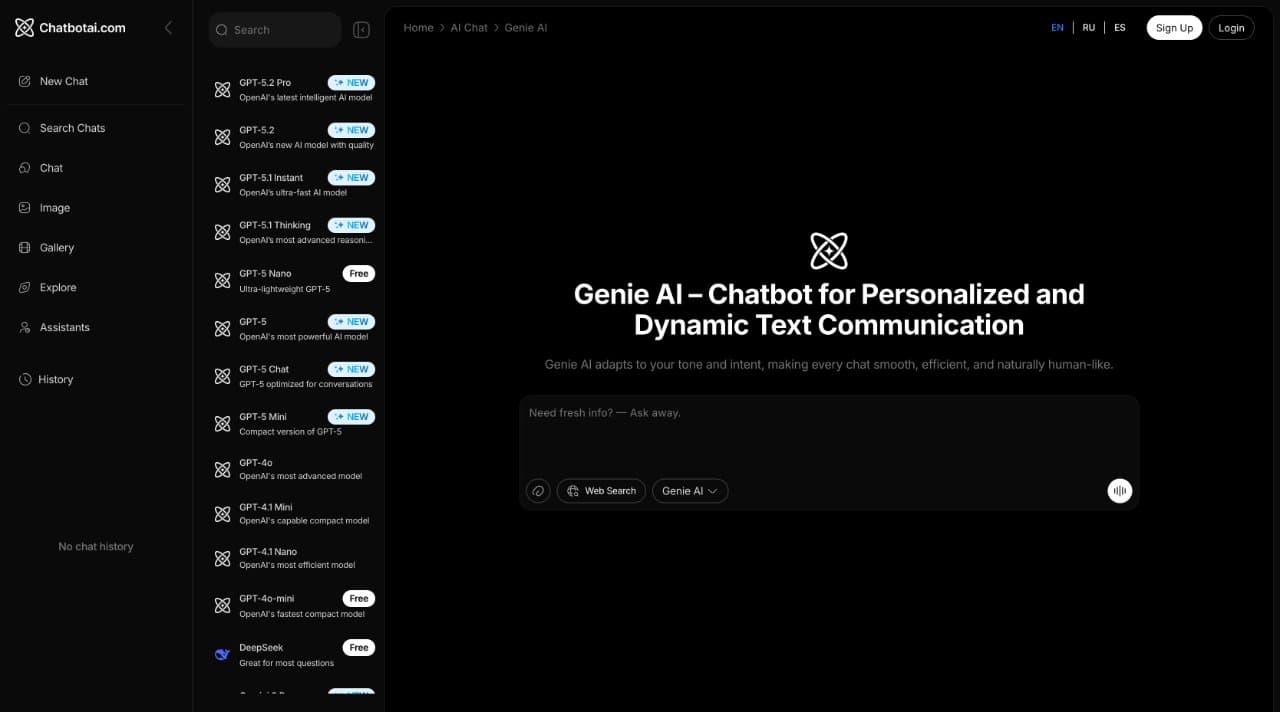Click the Free badge on GPT-5 Nano
The width and height of the screenshot is (1280, 712).
[359, 273]
